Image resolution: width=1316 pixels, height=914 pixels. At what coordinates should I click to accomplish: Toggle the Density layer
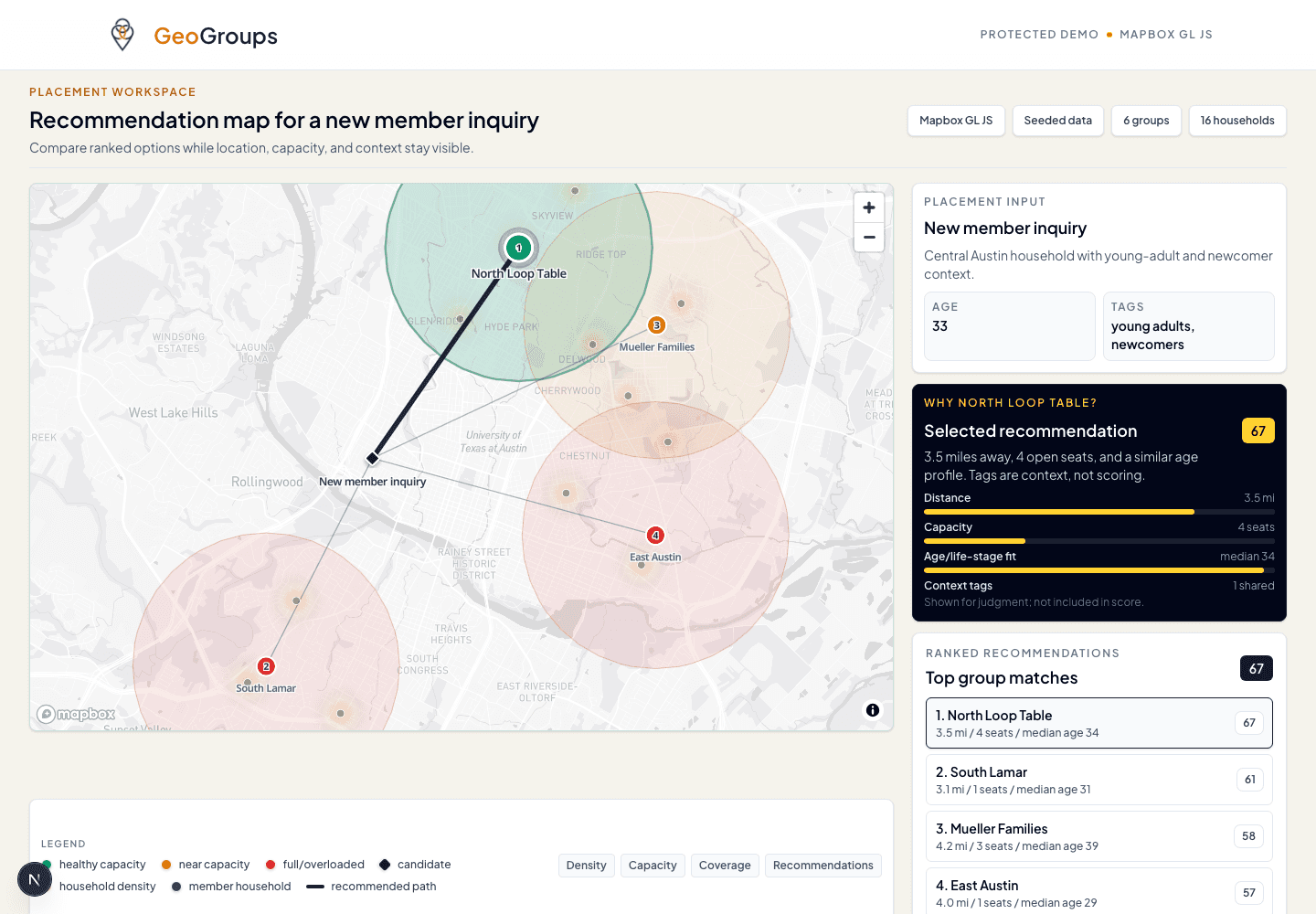[x=586, y=866]
